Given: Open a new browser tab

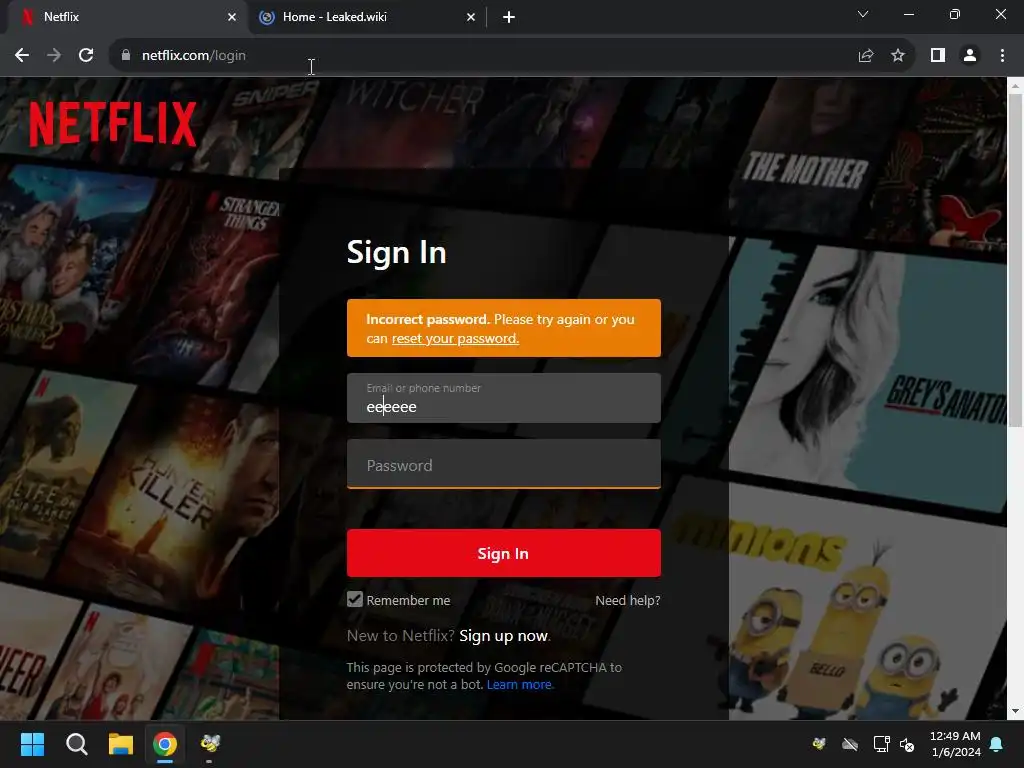Looking at the screenshot, I should pyautogui.click(x=509, y=17).
